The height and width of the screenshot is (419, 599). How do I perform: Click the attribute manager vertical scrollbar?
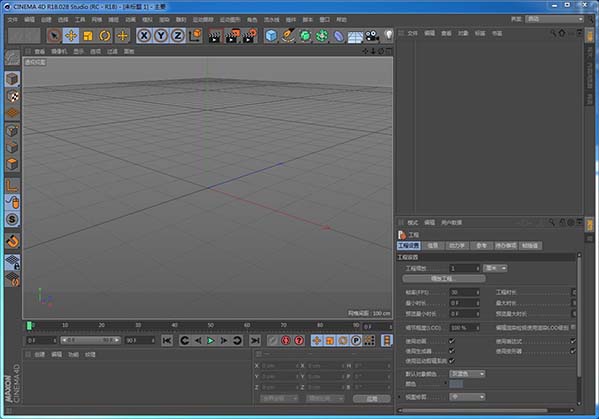579,315
